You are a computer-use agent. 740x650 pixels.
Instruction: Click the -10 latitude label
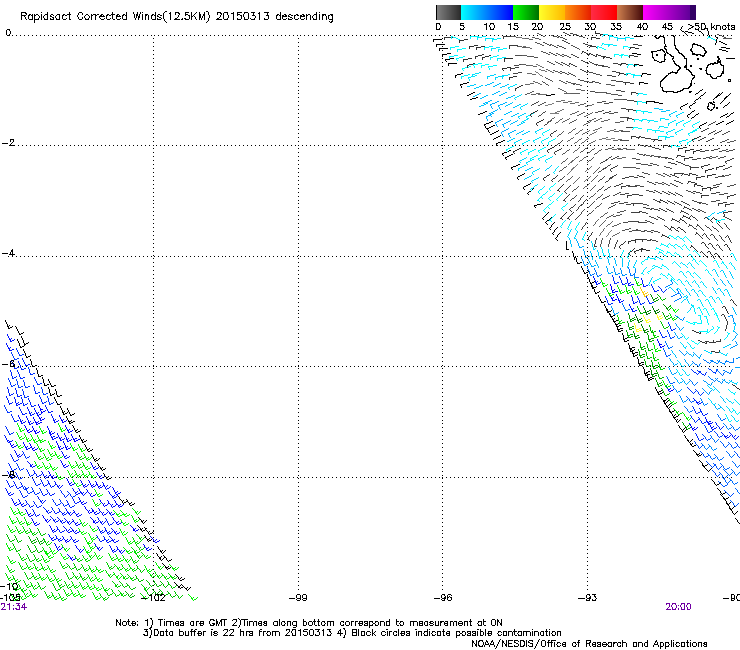pyautogui.click(x=9, y=586)
